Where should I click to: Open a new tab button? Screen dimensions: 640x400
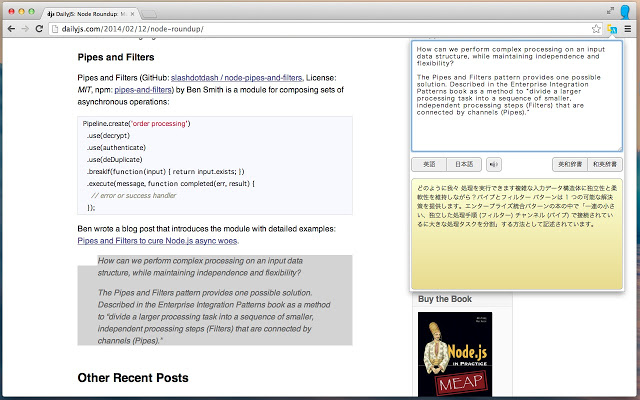tap(149, 15)
